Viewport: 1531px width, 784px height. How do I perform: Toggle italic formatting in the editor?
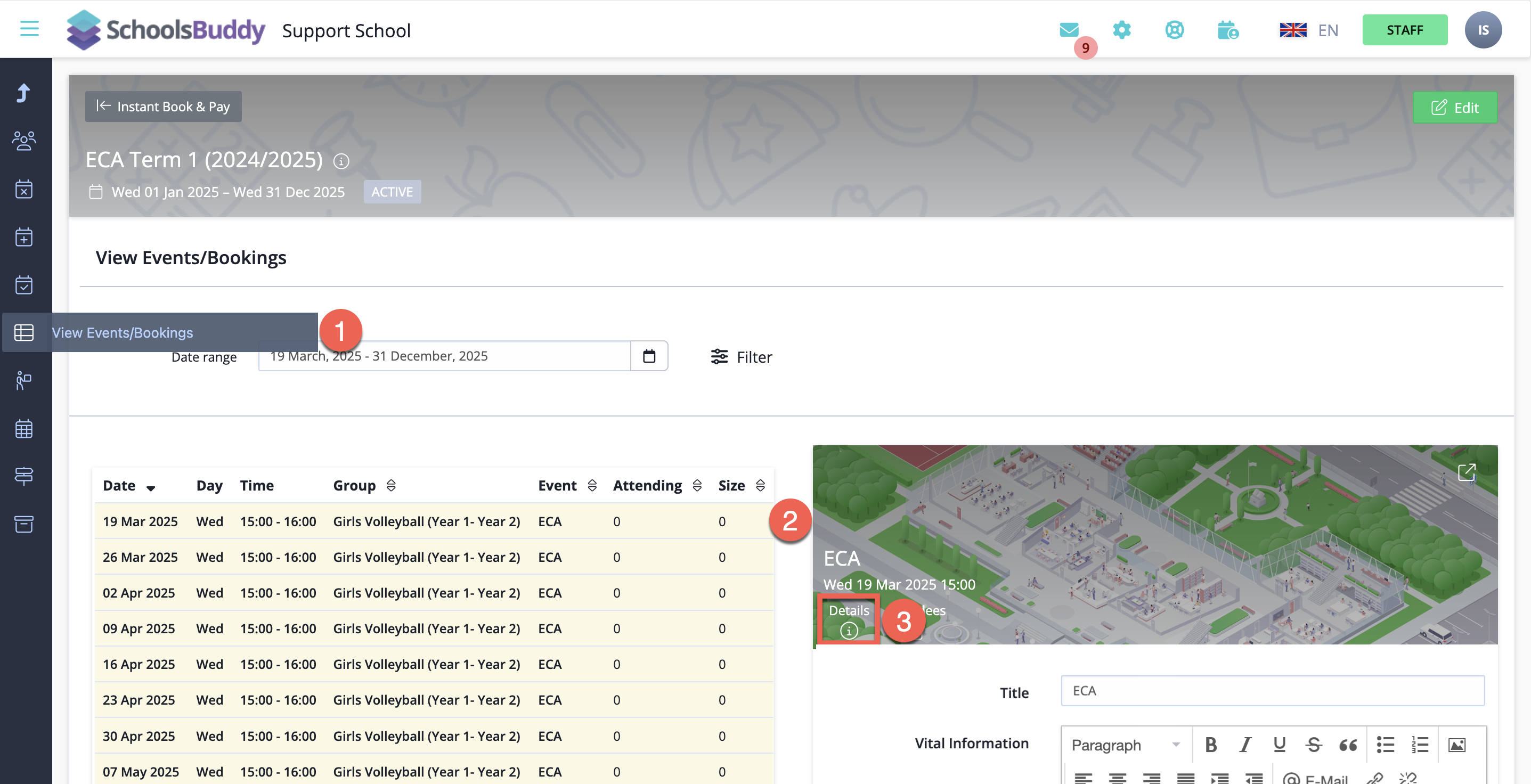[x=1245, y=745]
